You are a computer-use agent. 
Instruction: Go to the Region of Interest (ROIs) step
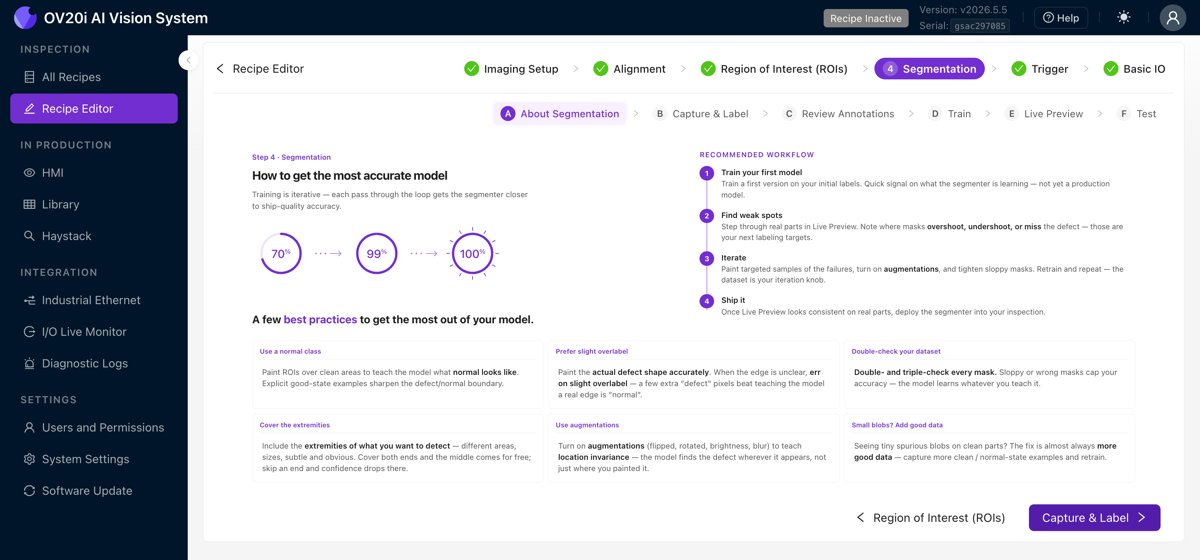(774, 69)
